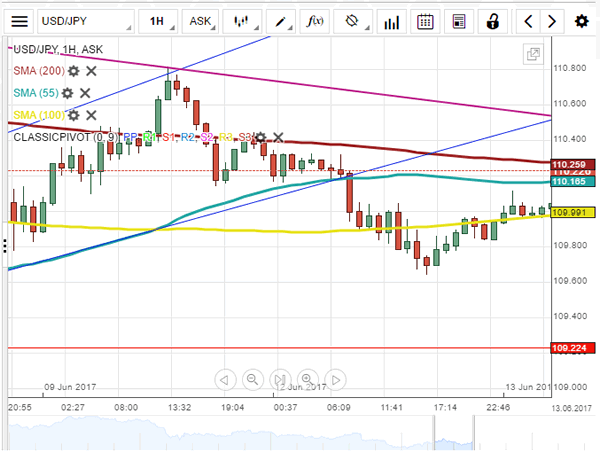The image size is (600, 453).
Task: Zoom out the chart with magnifier minus
Action: tap(253, 380)
